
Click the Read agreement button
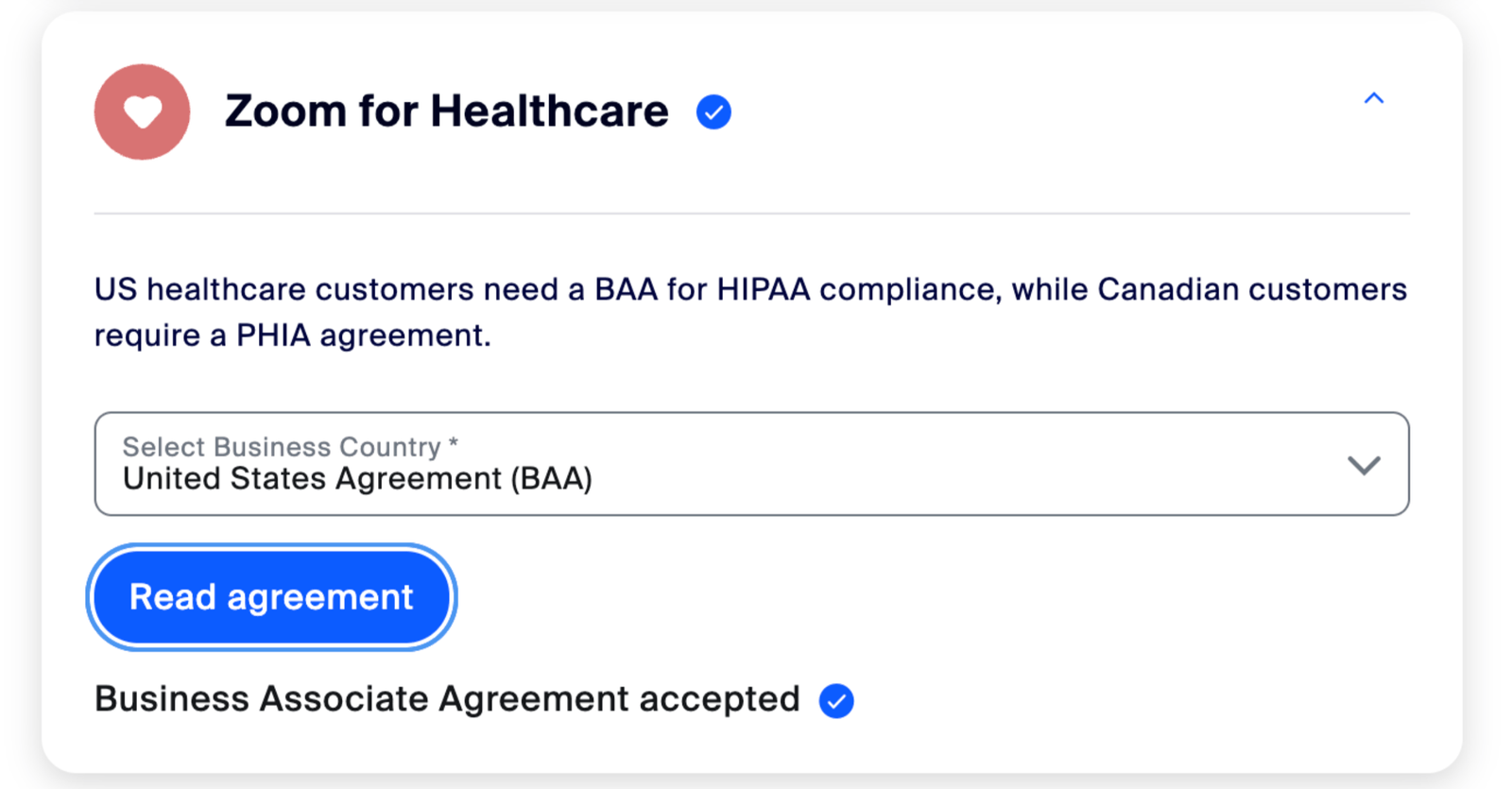[271, 597]
